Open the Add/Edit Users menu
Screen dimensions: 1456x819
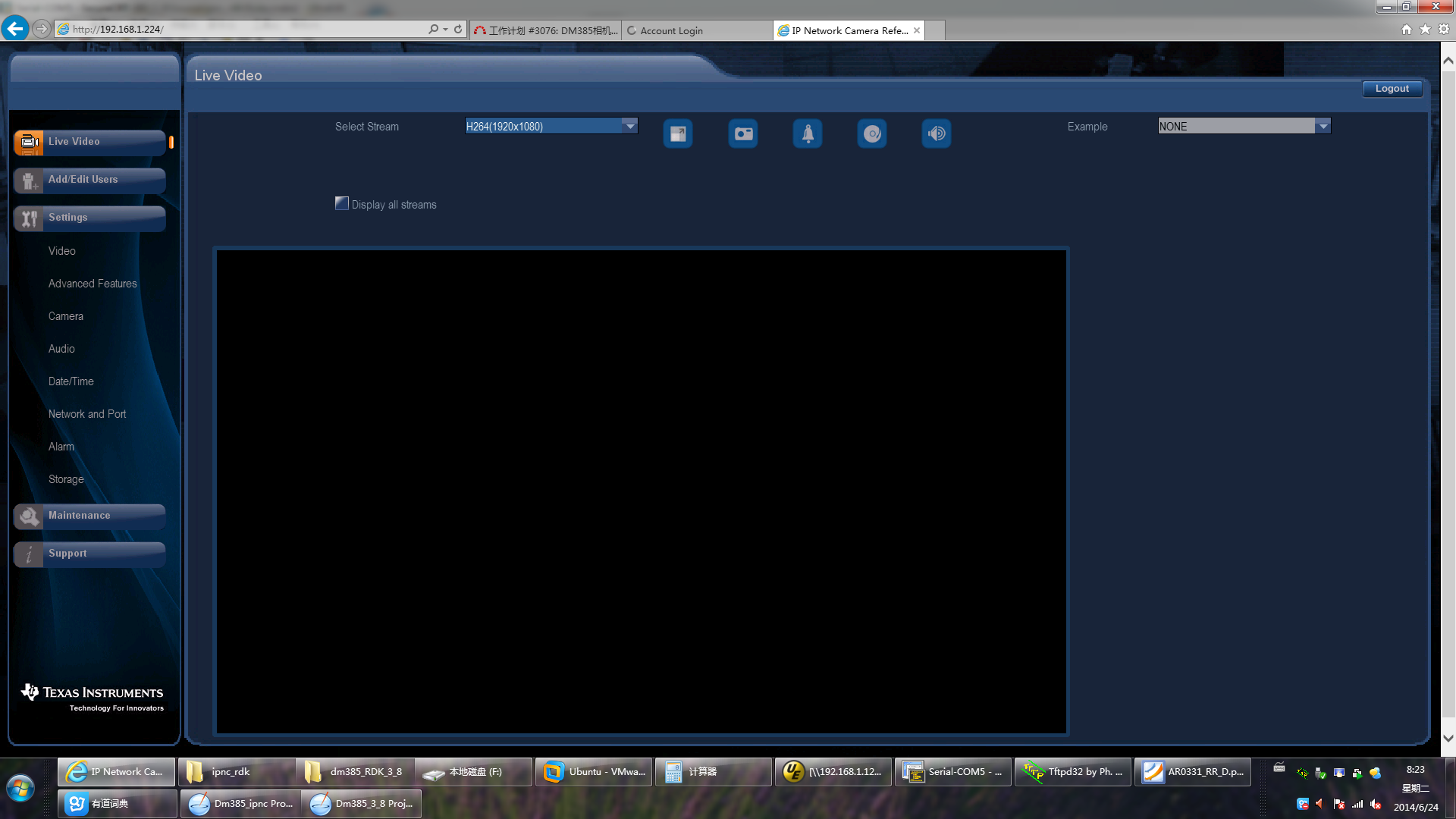coord(89,180)
